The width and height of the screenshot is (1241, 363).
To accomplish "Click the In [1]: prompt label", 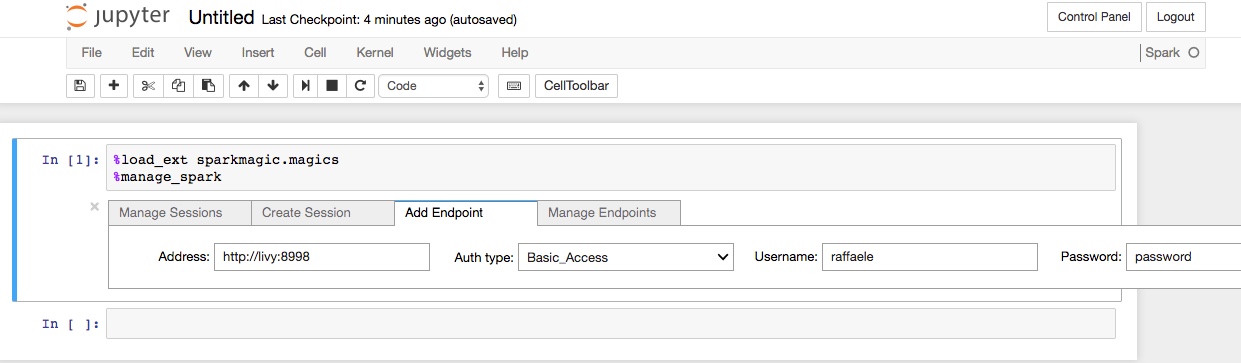I will point(70,160).
